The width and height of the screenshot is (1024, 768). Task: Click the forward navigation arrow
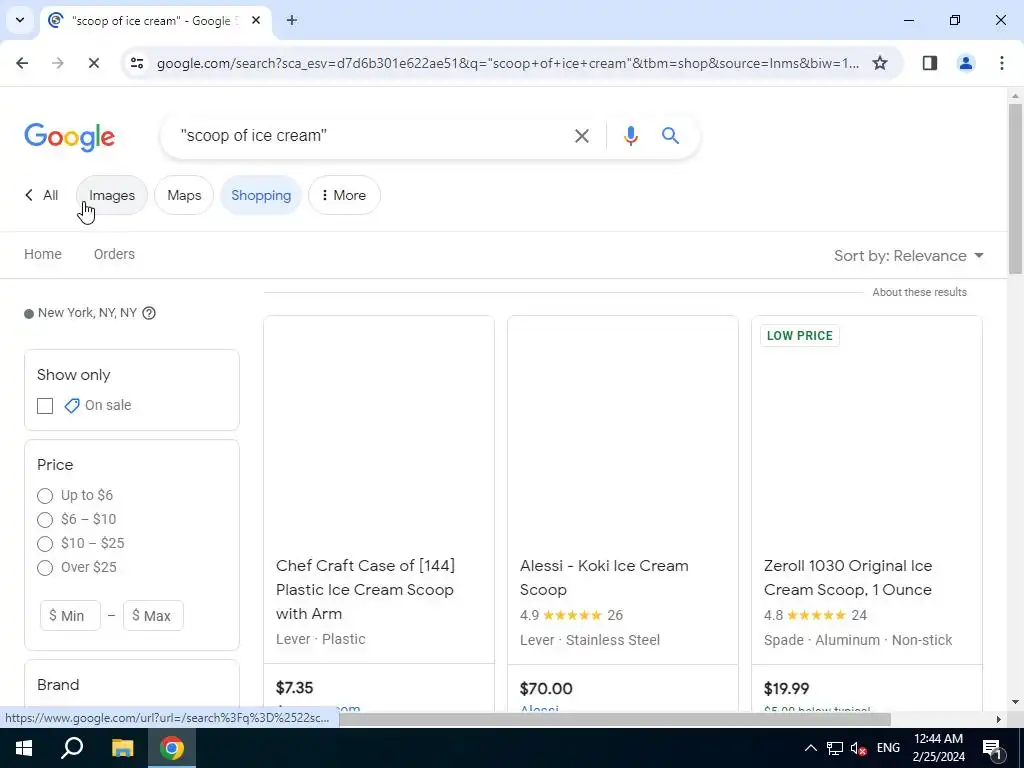(58, 63)
